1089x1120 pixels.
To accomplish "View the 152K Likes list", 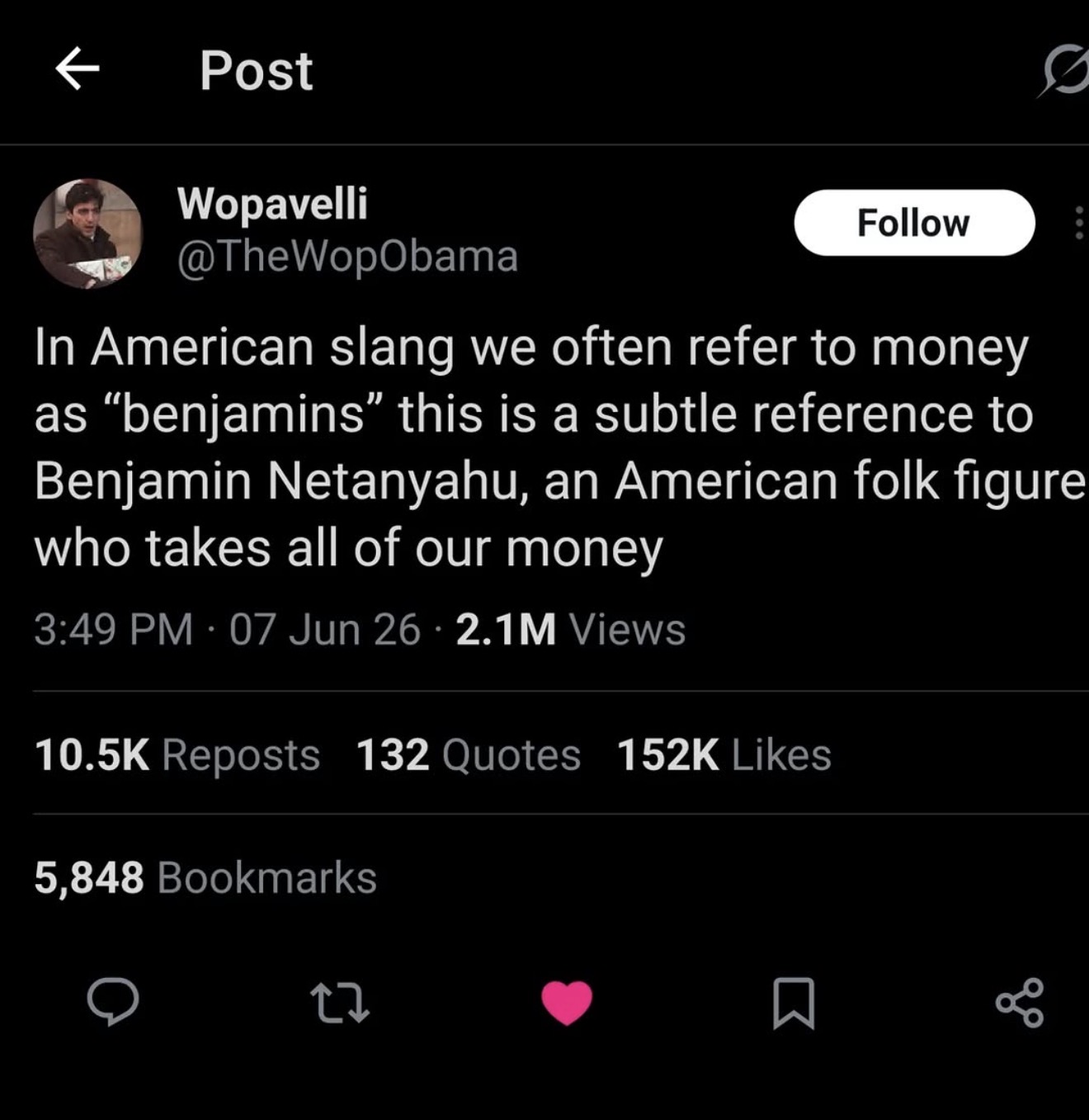I will 724,754.
